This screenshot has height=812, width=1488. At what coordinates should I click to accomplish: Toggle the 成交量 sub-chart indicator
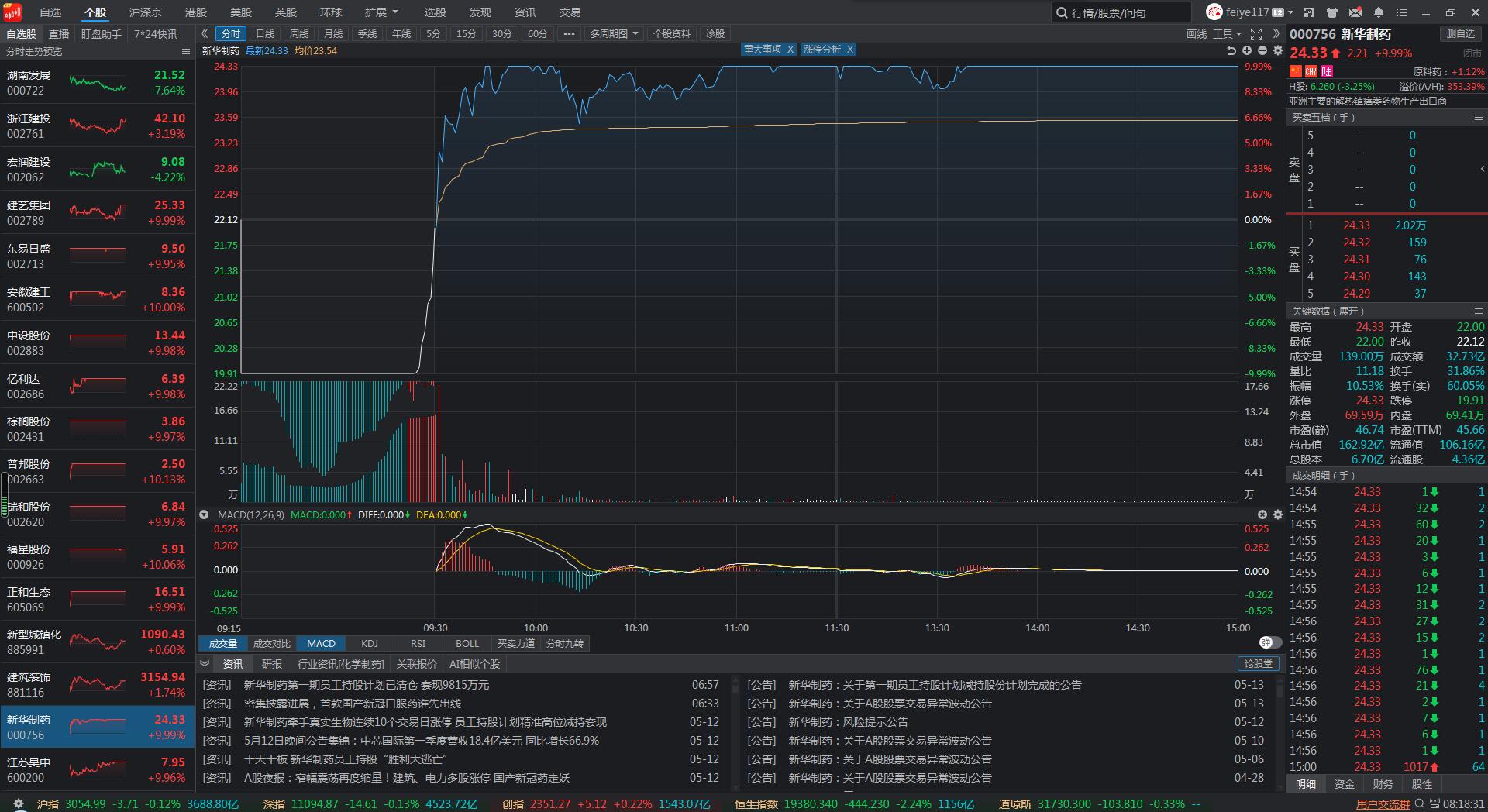(223, 644)
